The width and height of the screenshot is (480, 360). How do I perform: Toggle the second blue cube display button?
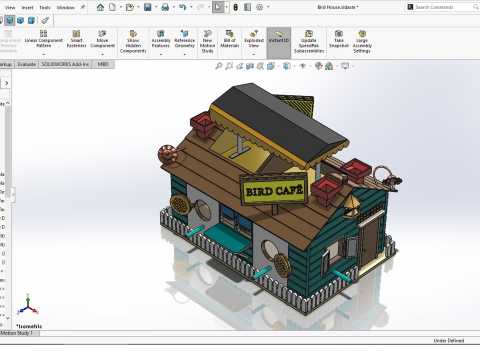(21, 21)
